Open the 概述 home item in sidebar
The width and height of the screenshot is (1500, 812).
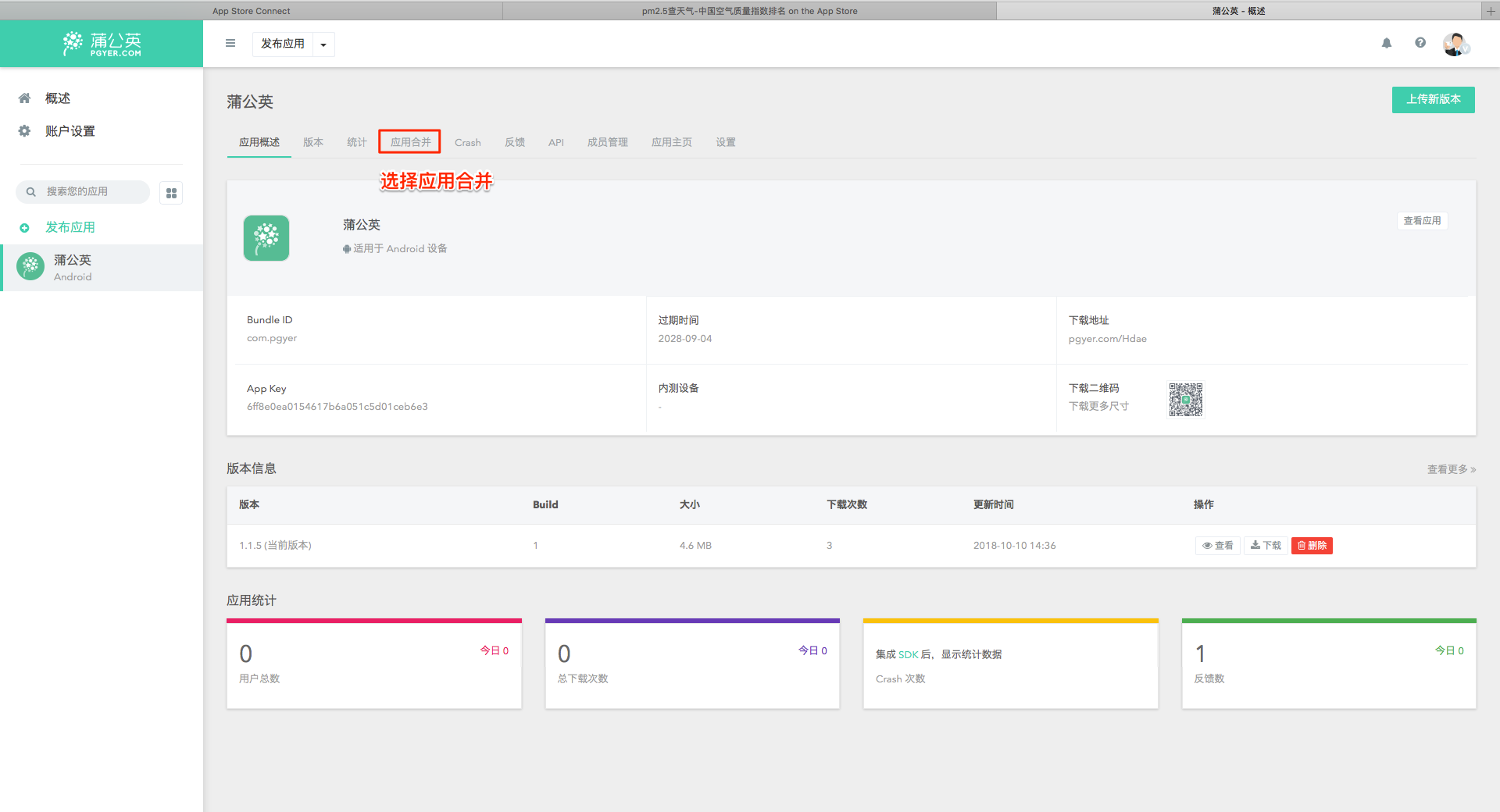[x=57, y=98]
